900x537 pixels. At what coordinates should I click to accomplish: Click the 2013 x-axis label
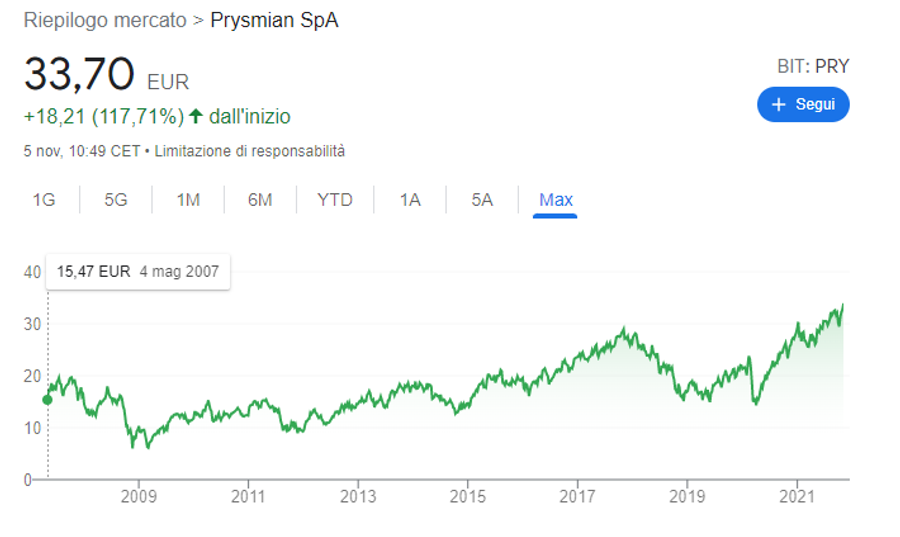358,496
